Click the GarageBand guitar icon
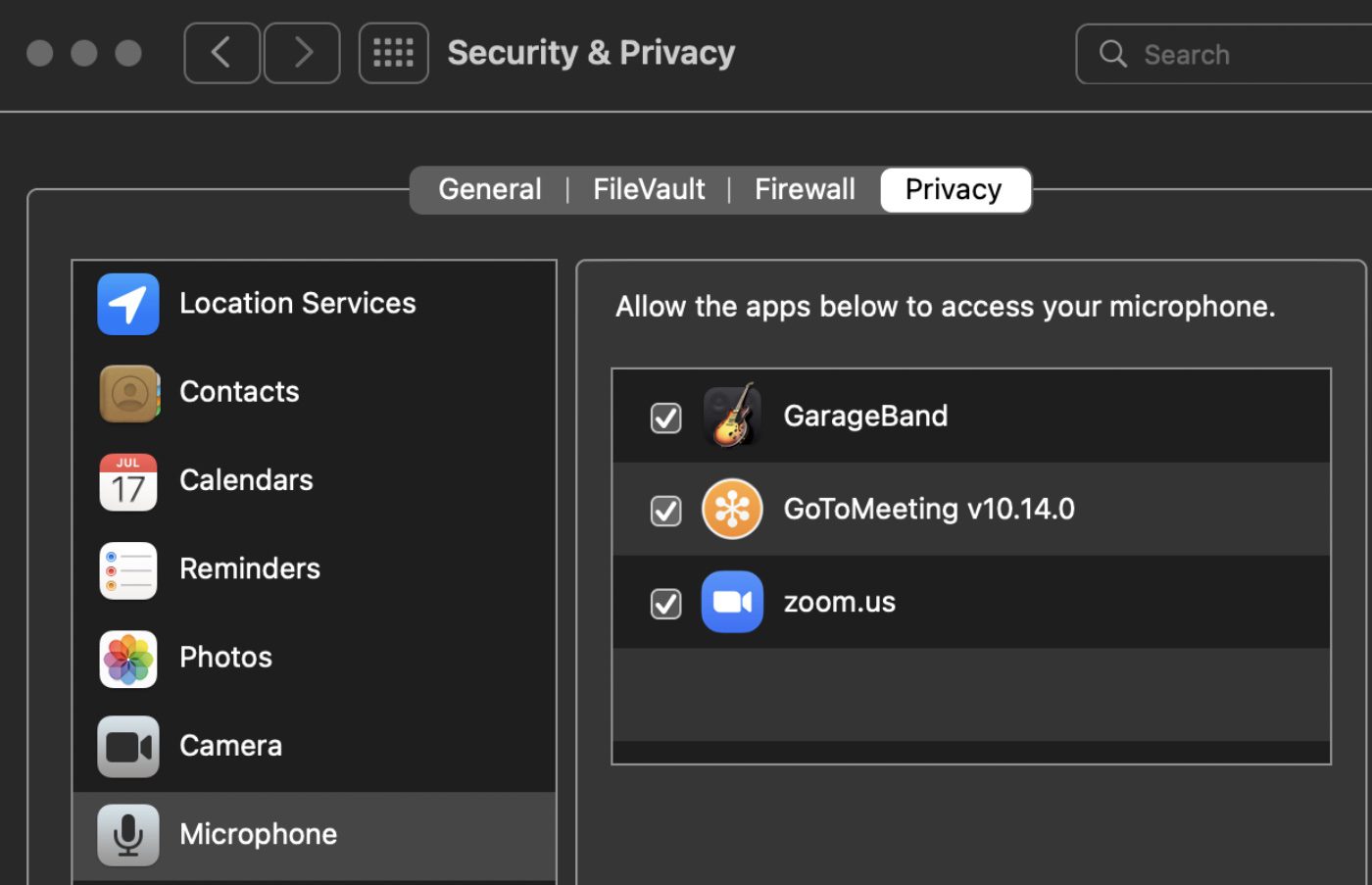1372x885 pixels. (x=732, y=416)
